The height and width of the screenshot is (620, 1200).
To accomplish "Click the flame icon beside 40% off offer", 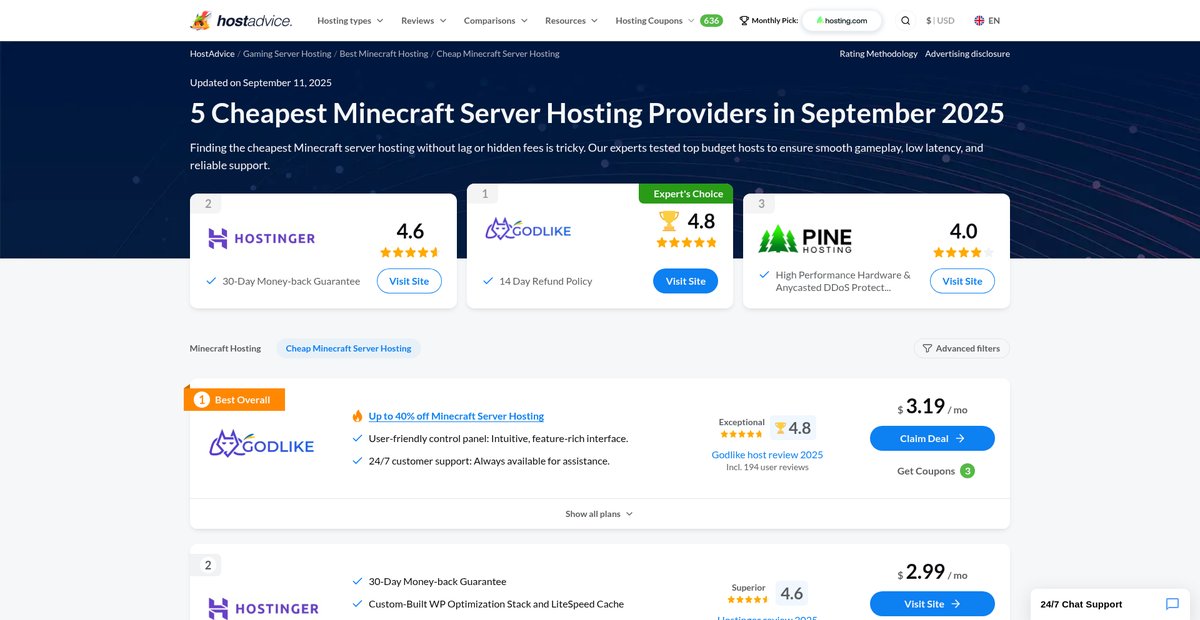I will point(357,416).
